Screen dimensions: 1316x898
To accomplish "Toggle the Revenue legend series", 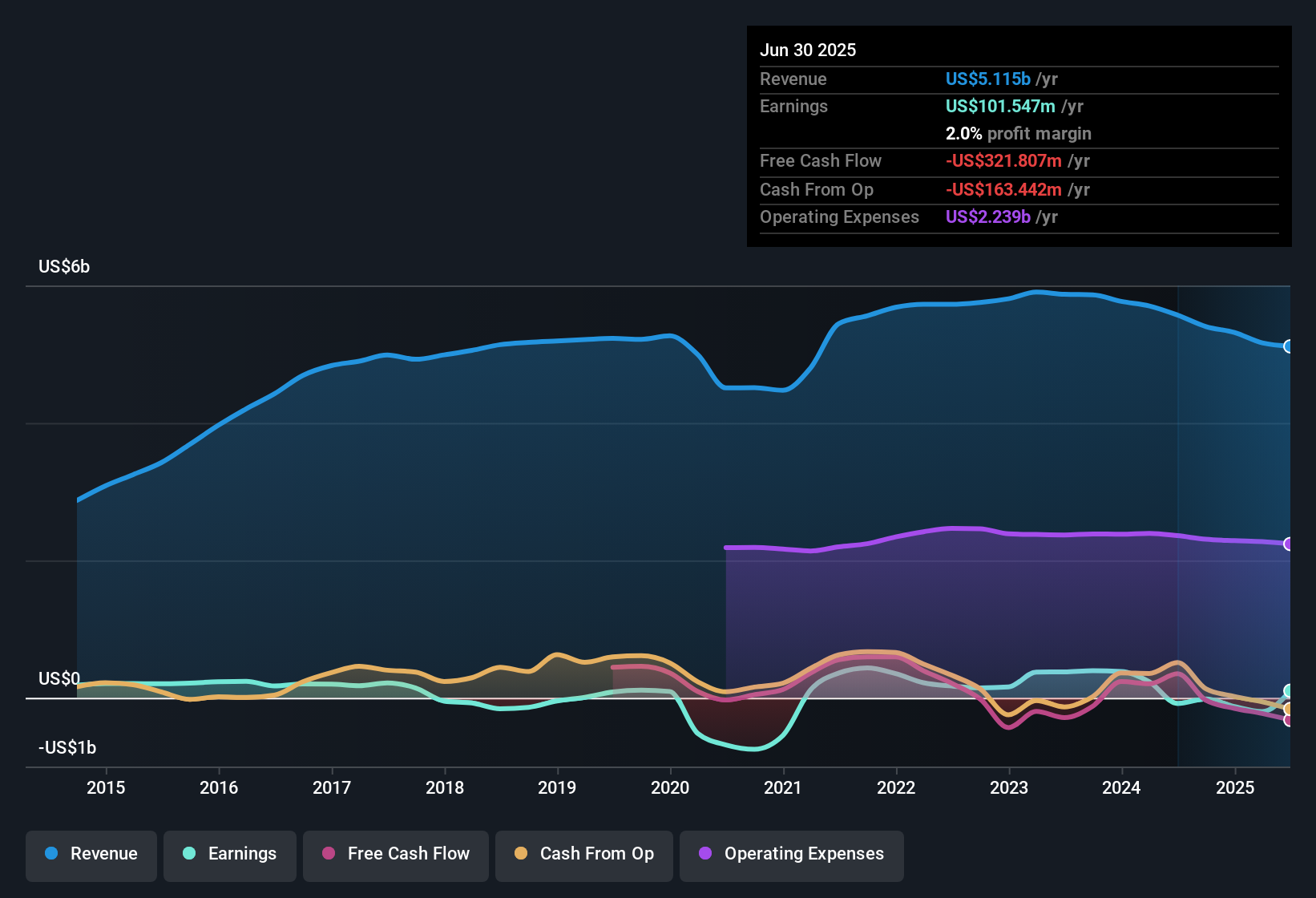I will pyautogui.click(x=91, y=854).
